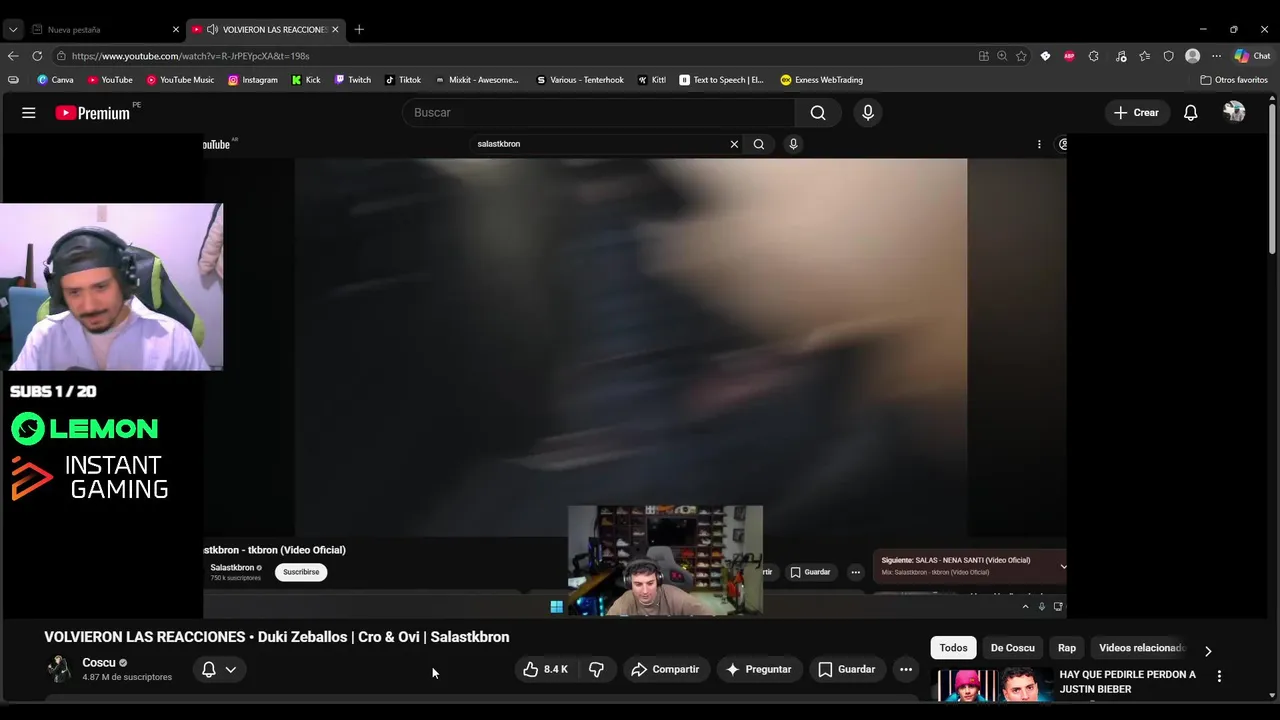
Task: Clear the salastkbron search with X
Action: (x=734, y=144)
